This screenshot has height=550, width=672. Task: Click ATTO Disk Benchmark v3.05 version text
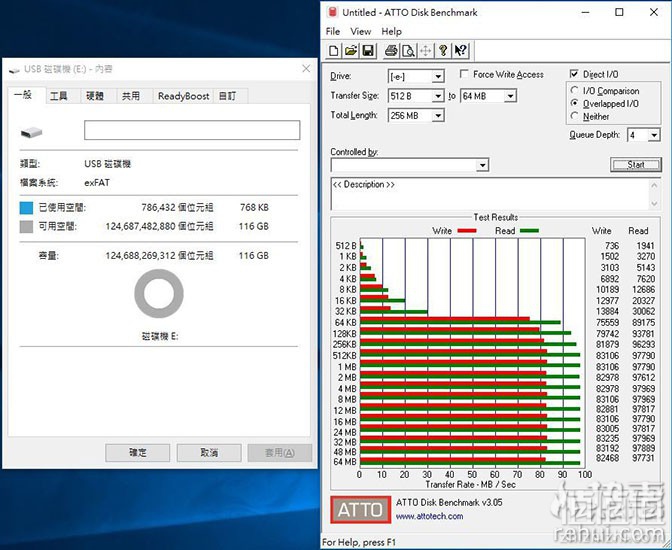tap(449, 502)
